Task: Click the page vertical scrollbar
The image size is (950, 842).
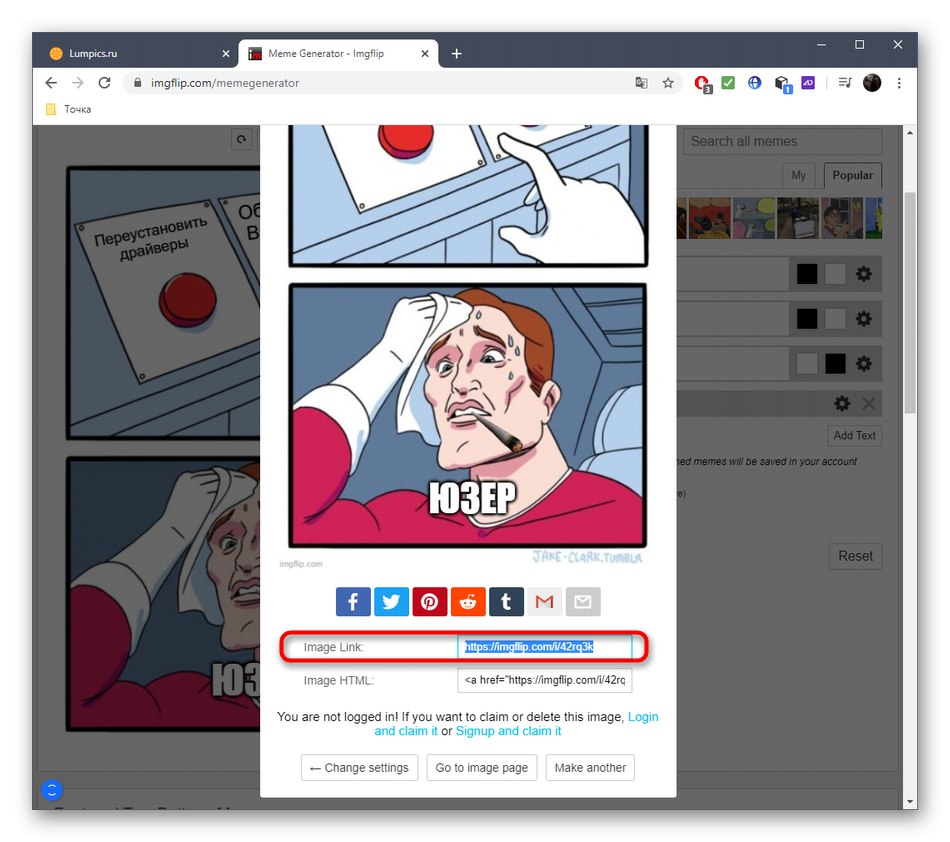Action: [909, 303]
